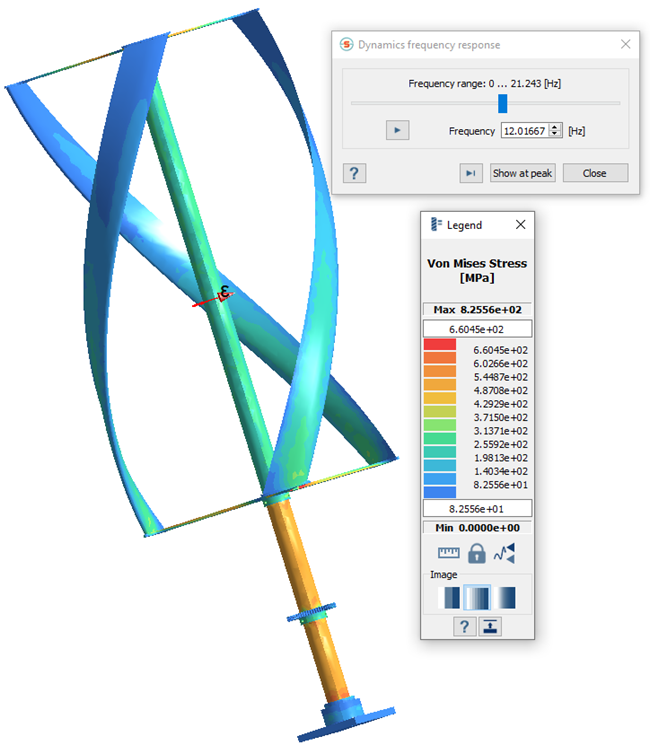Select the first Image gradient style
This screenshot has height=745, width=650.
(x=450, y=598)
